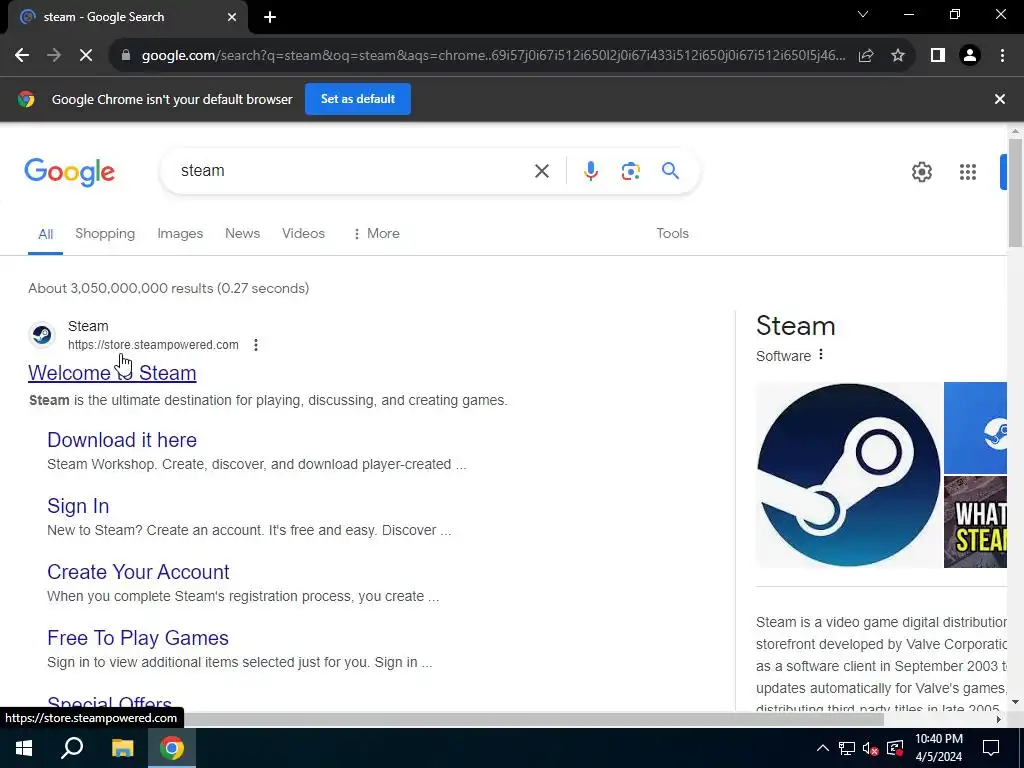Open the Sign In sitelink
The image size is (1024, 768).
tap(78, 506)
